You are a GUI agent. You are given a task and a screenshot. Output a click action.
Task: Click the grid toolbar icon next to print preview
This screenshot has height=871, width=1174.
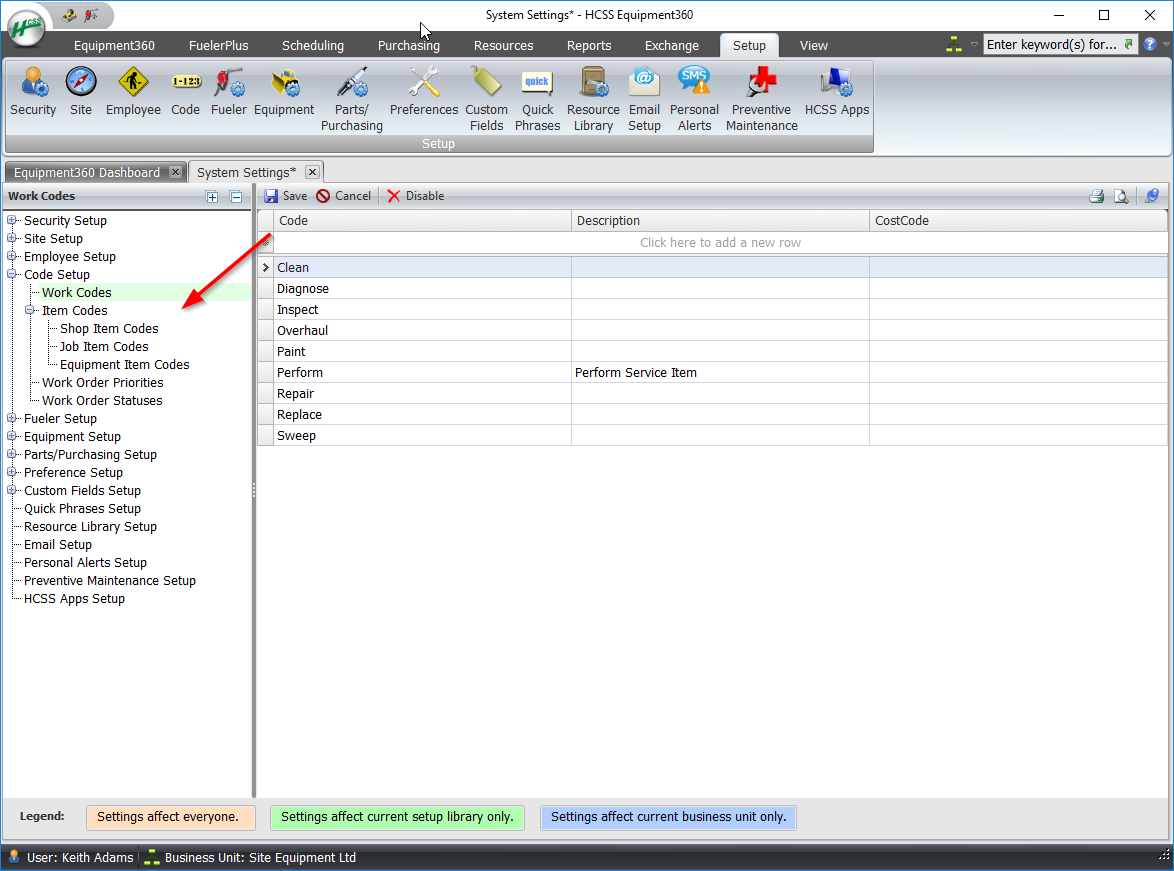(x=1152, y=196)
